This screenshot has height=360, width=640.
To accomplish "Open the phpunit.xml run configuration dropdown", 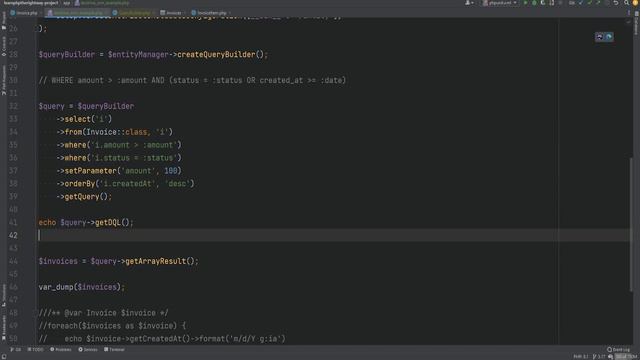I will pos(500,3).
